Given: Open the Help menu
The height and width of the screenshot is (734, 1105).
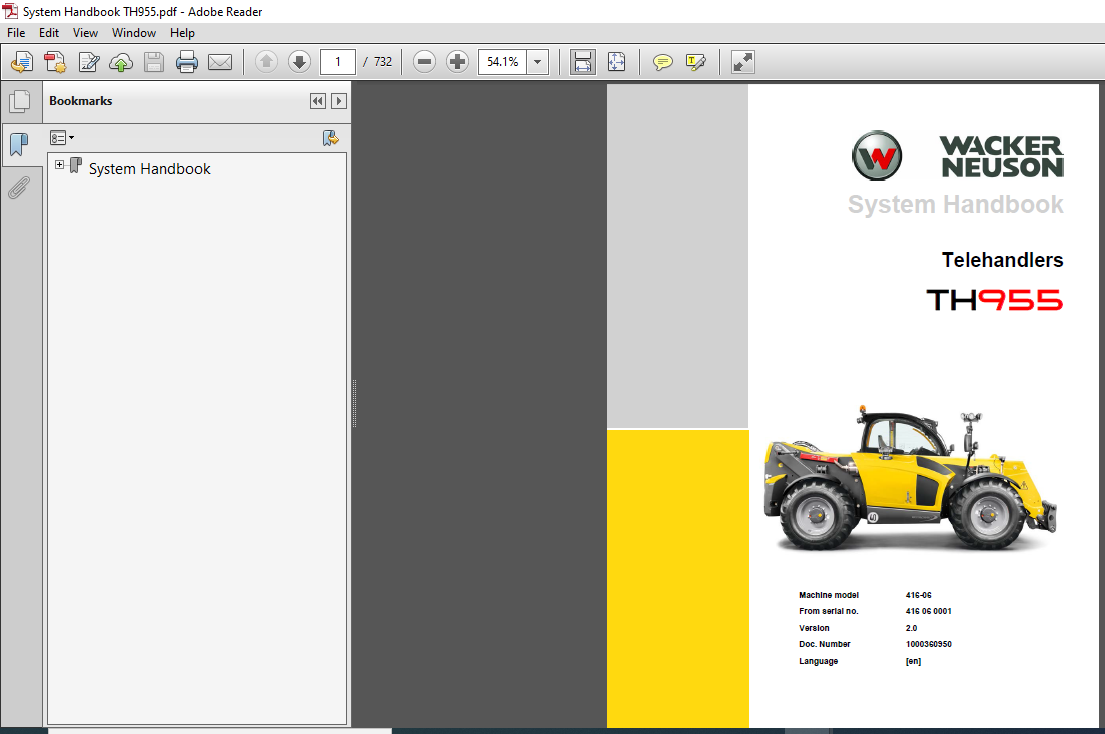Looking at the screenshot, I should [x=182, y=33].
